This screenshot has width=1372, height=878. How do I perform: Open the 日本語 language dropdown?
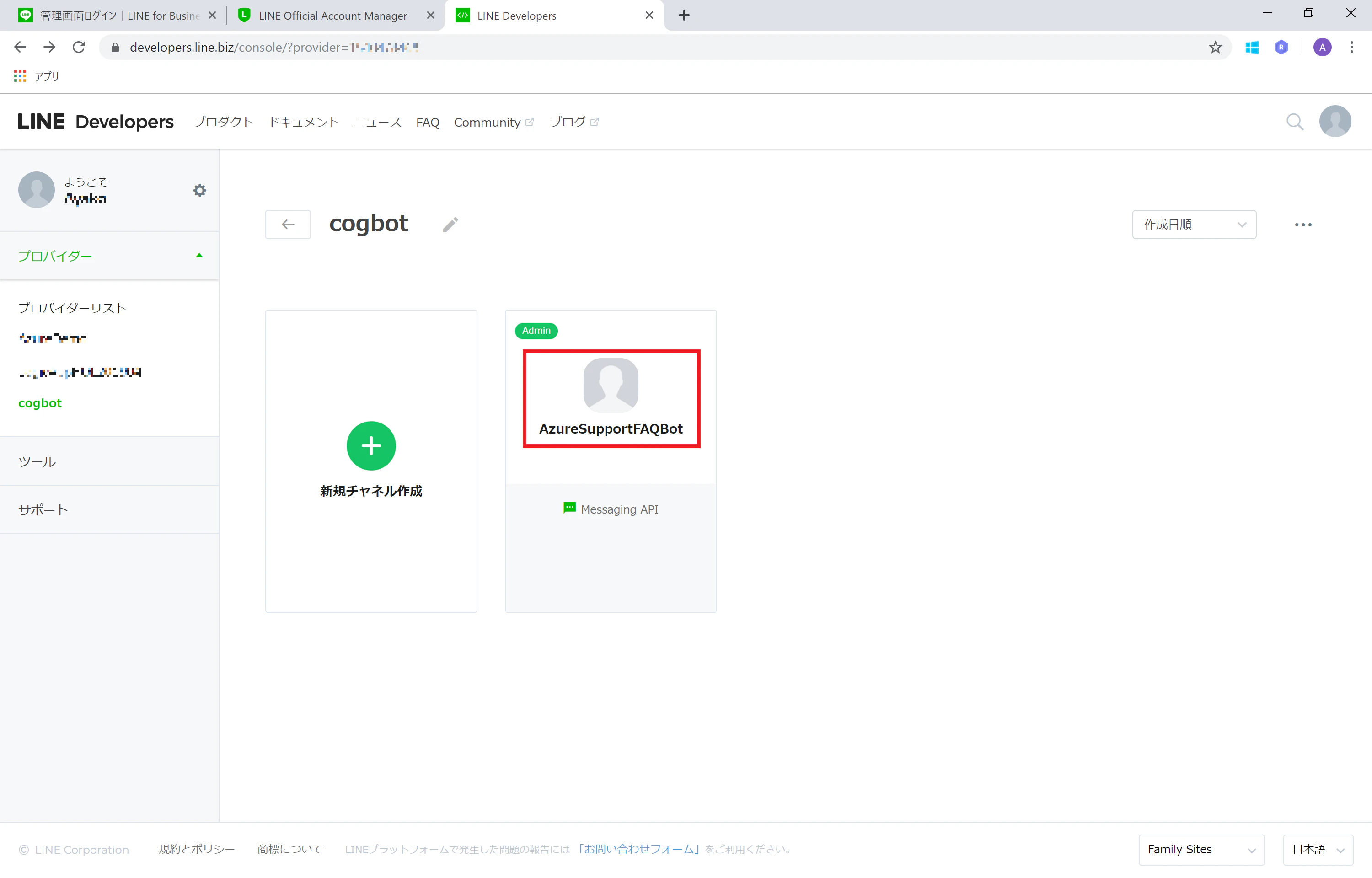click(x=1318, y=850)
